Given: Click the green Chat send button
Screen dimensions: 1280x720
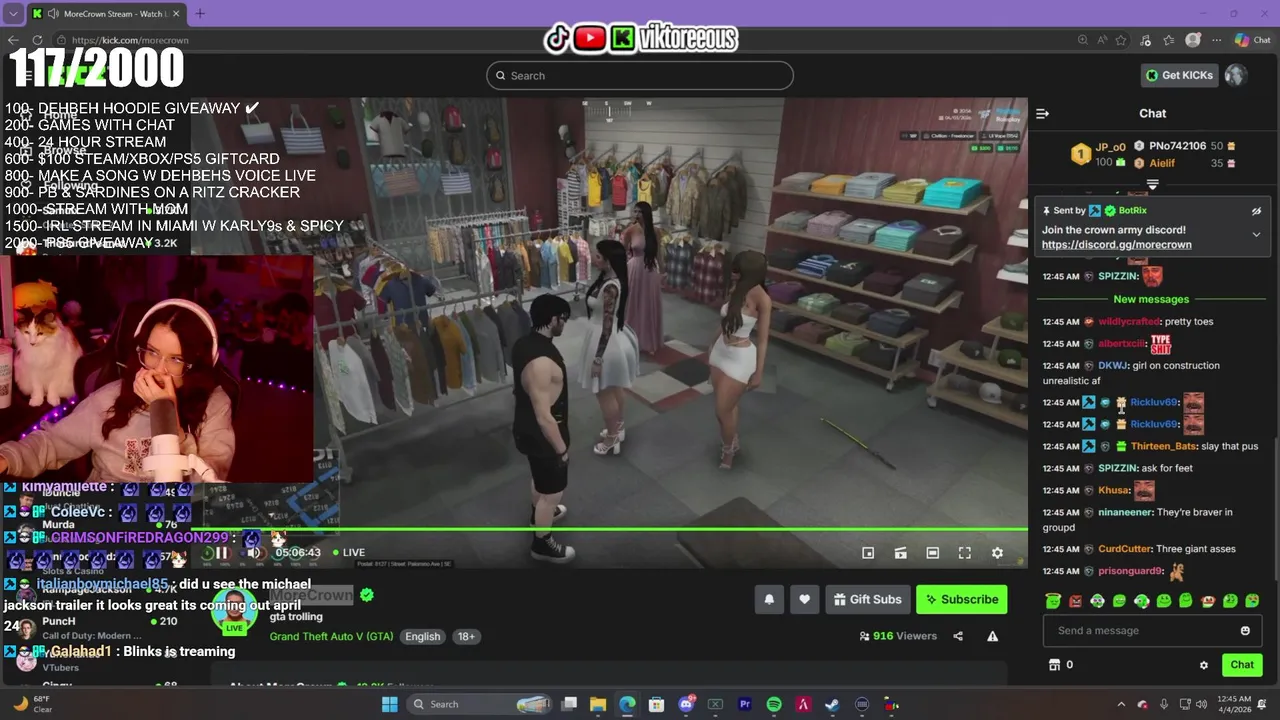Looking at the screenshot, I should pos(1242,665).
